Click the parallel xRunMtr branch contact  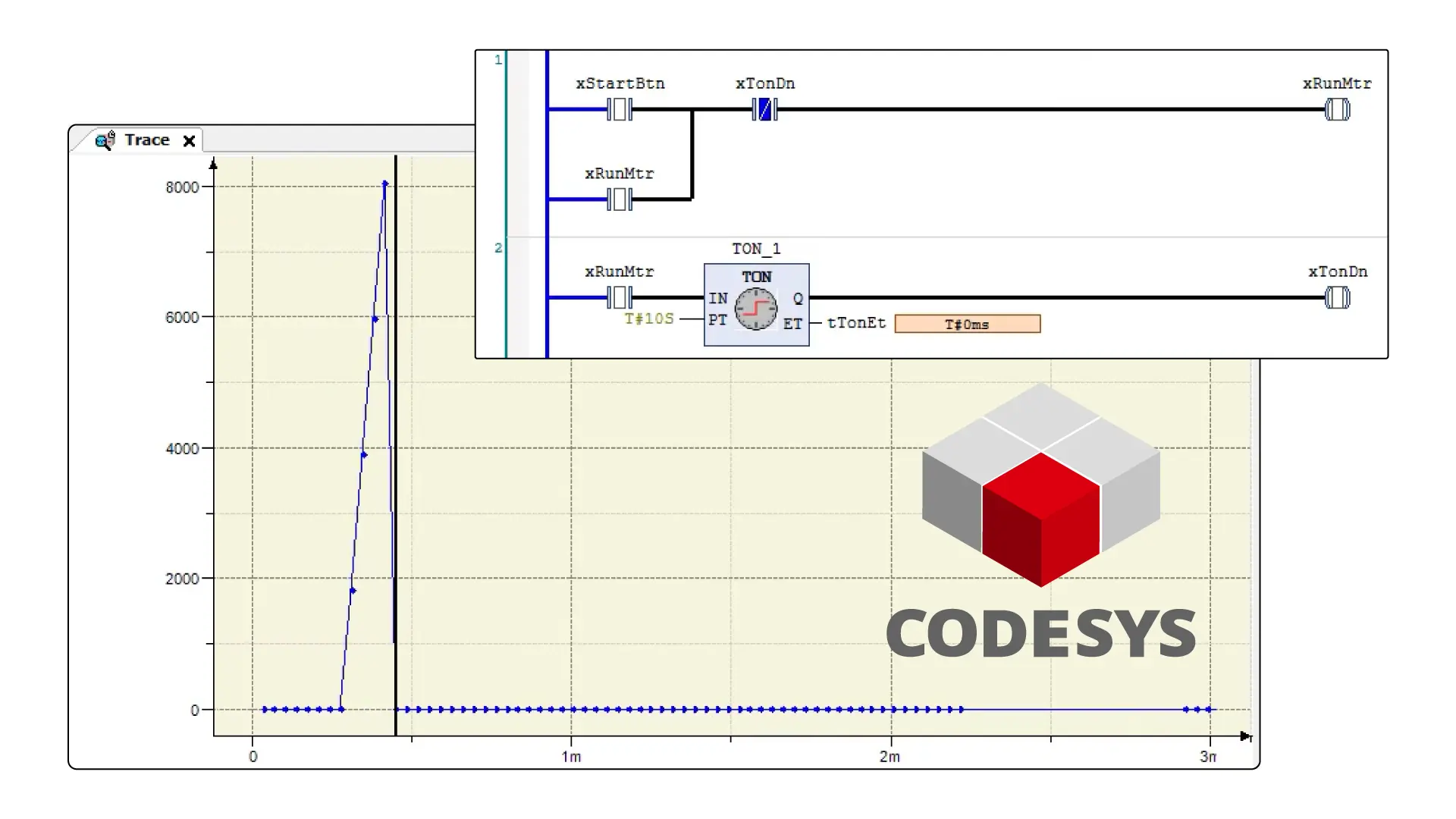coord(620,200)
